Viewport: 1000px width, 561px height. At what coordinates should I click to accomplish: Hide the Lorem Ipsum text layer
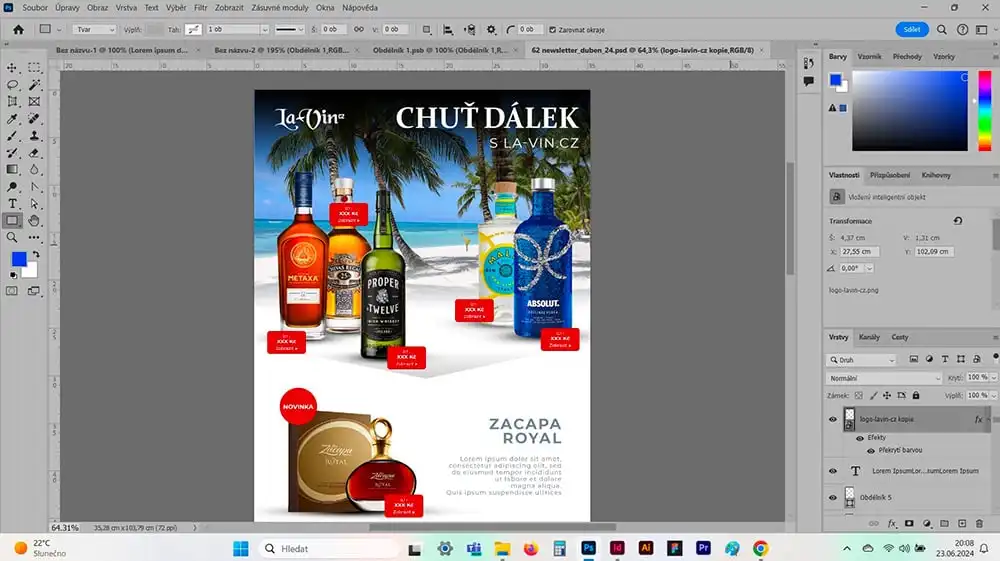pyautogui.click(x=833, y=471)
